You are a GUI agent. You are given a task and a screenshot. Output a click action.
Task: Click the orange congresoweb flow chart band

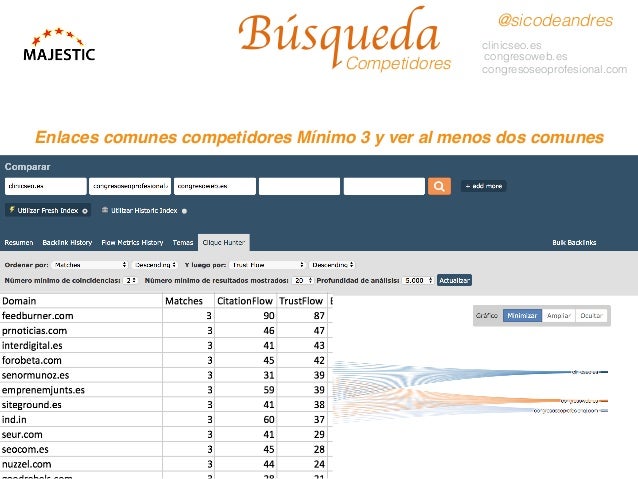pos(468,399)
